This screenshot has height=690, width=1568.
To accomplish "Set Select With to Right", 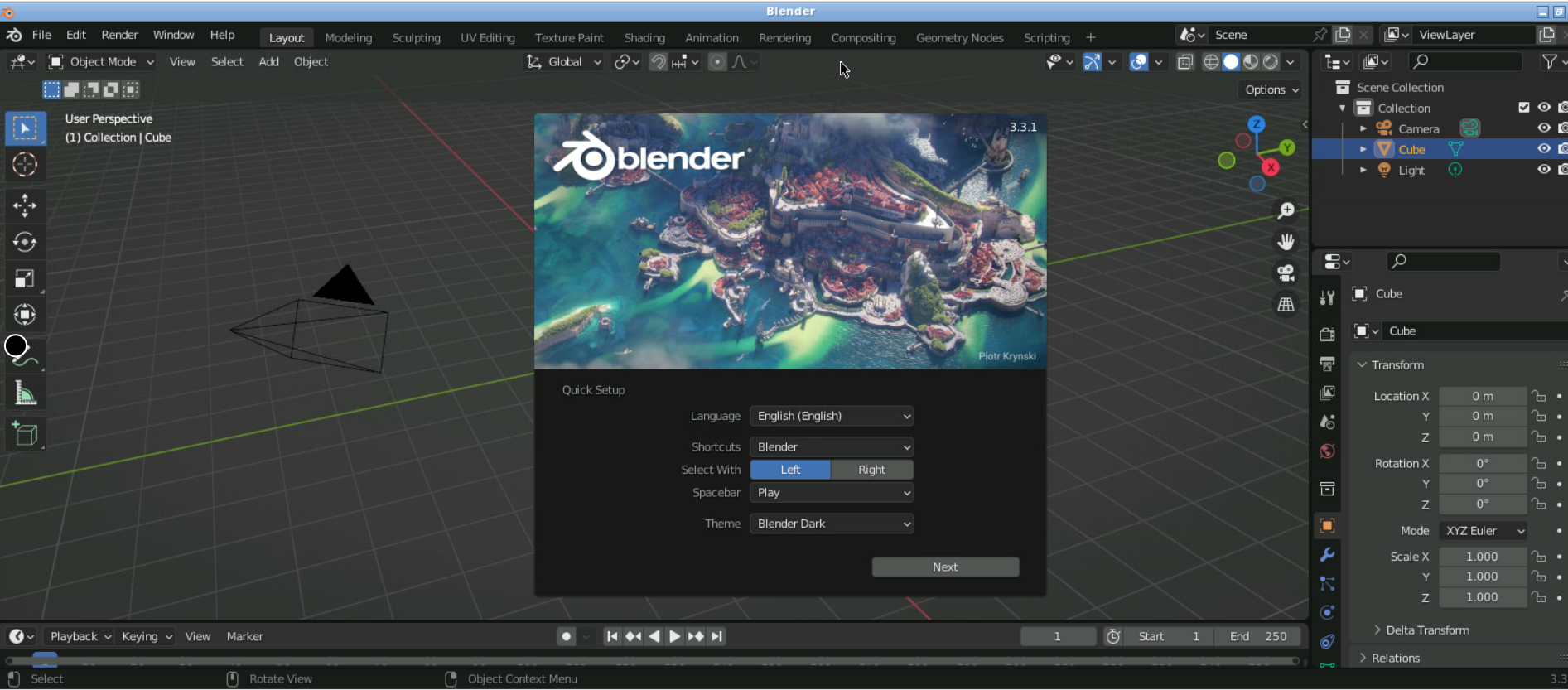I will 871,470.
